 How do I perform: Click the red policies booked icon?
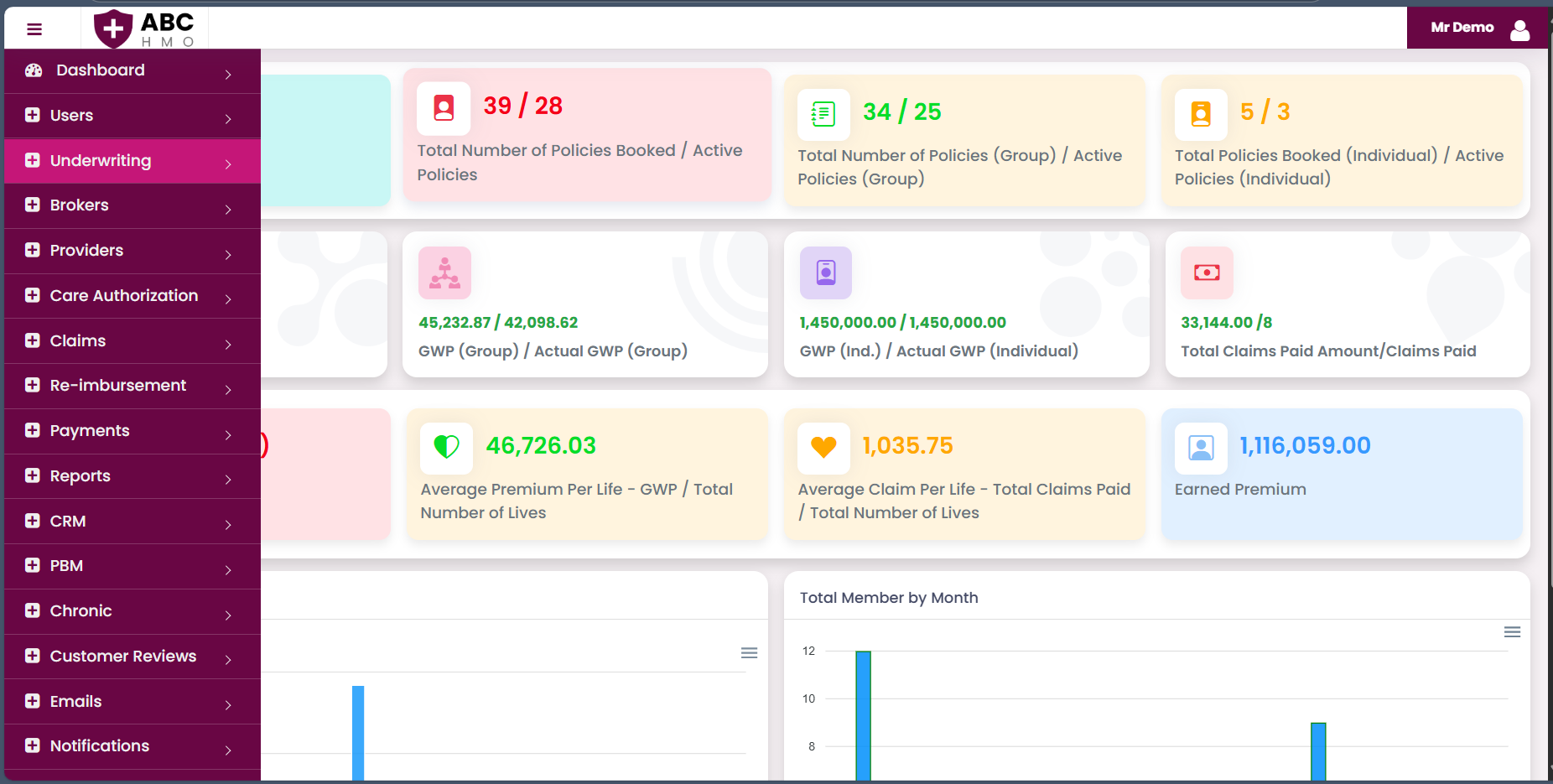pos(444,108)
